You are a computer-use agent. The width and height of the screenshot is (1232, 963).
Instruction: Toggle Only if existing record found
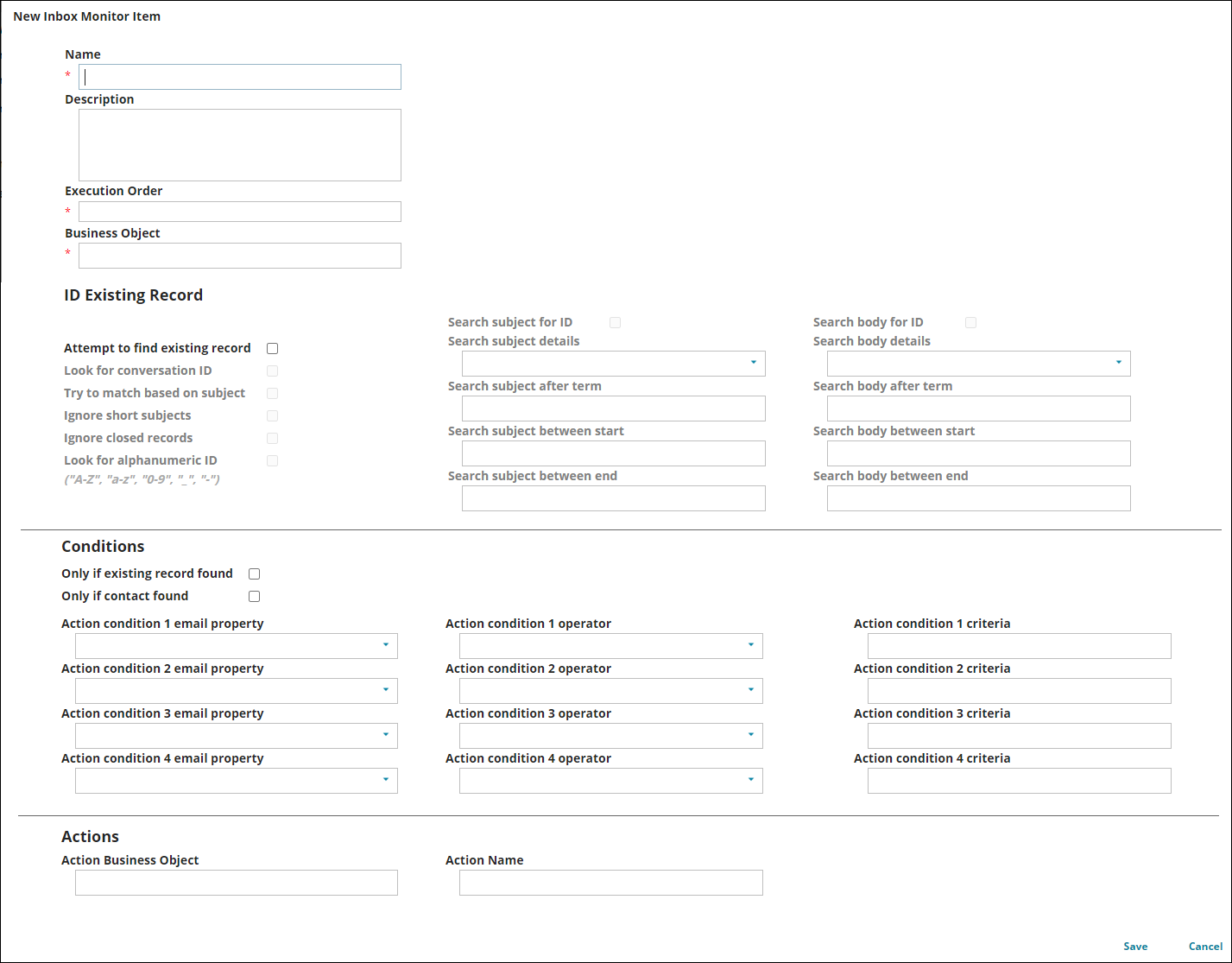pyautogui.click(x=254, y=573)
